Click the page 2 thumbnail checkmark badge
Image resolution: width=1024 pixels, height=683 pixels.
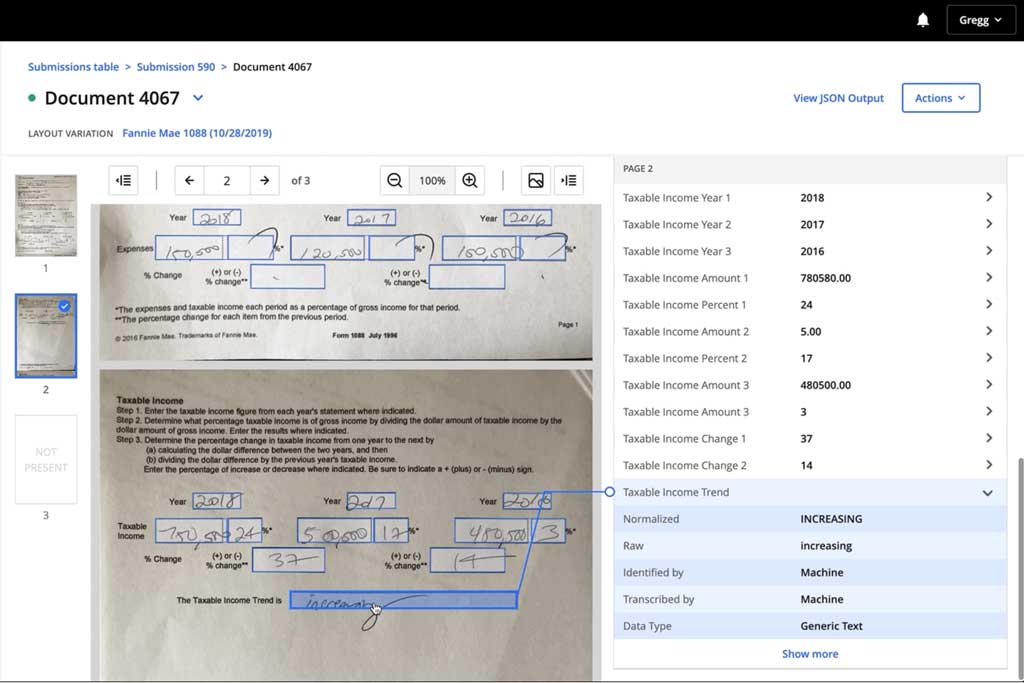click(64, 306)
